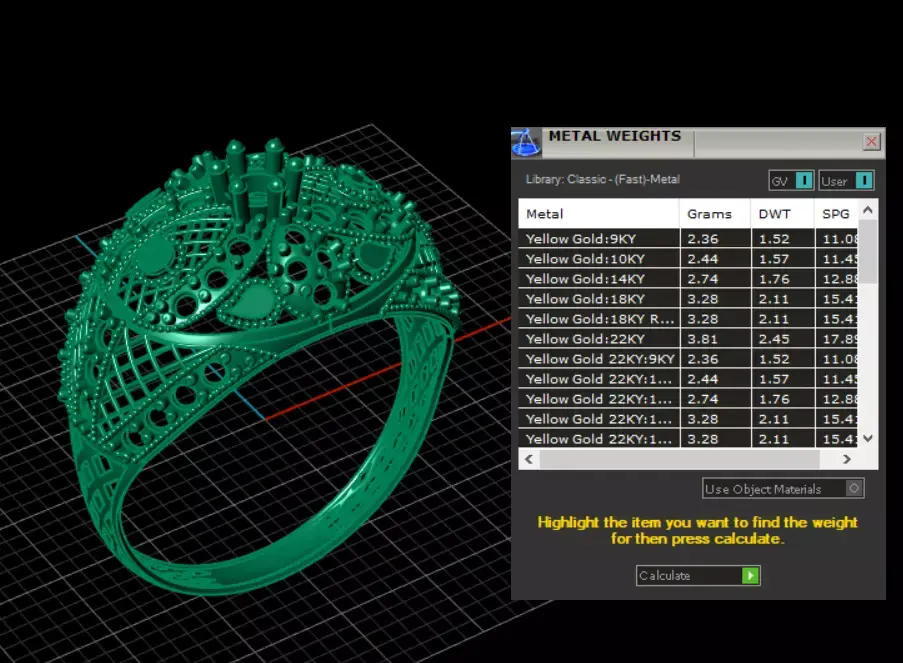
Task: Toggle the GV library switch
Action: (x=791, y=181)
